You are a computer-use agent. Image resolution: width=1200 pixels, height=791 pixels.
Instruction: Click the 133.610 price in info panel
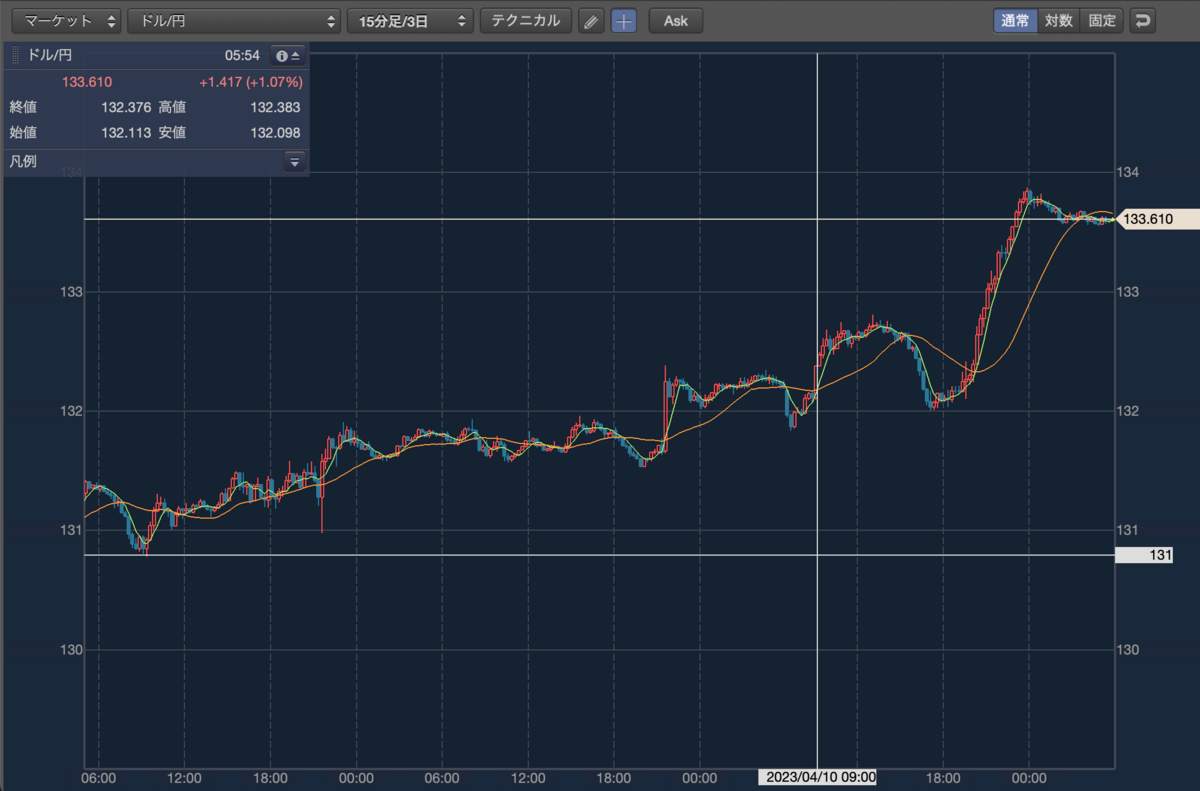coord(89,82)
